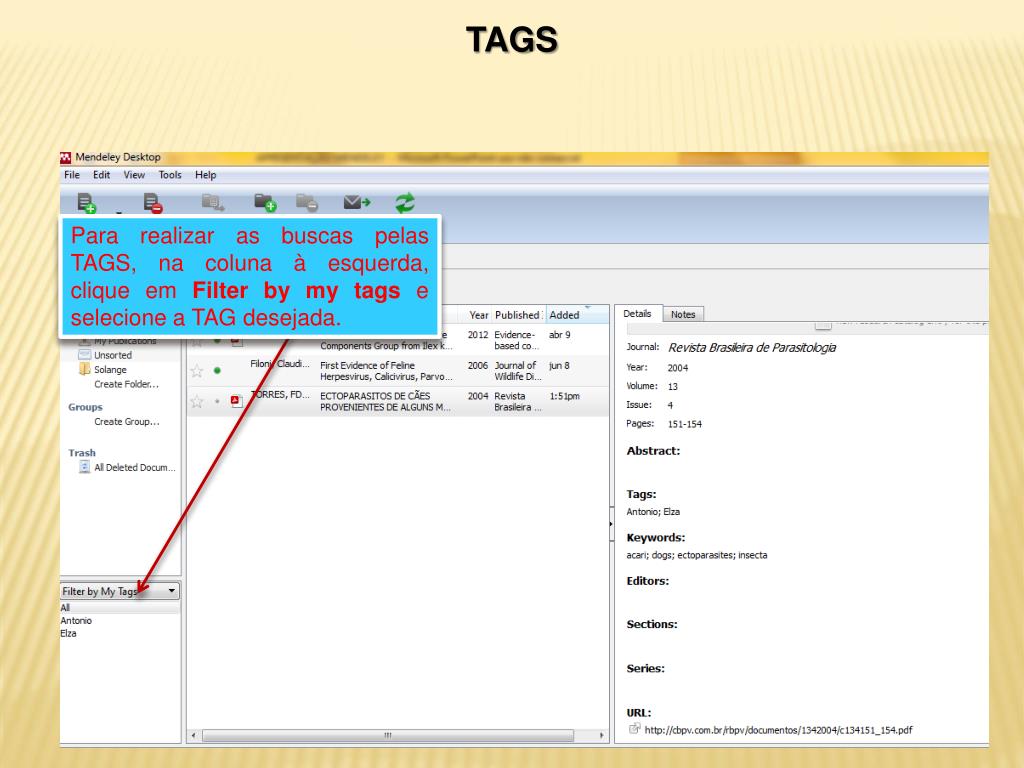The image size is (1024, 768).
Task: Sort by the Year column header
Action: pyautogui.click(x=479, y=315)
